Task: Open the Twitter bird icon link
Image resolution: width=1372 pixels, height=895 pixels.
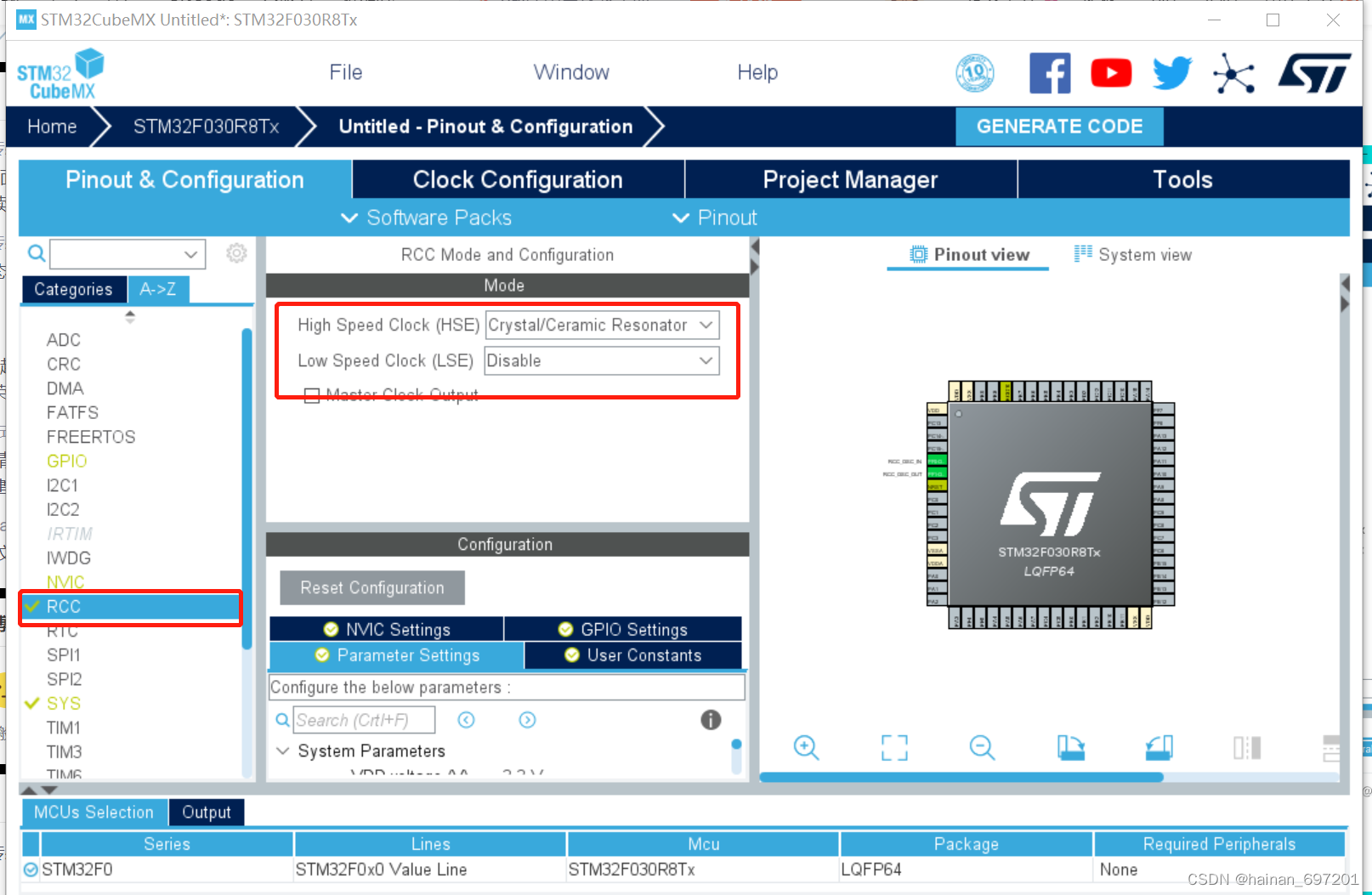Action: click(x=1172, y=73)
